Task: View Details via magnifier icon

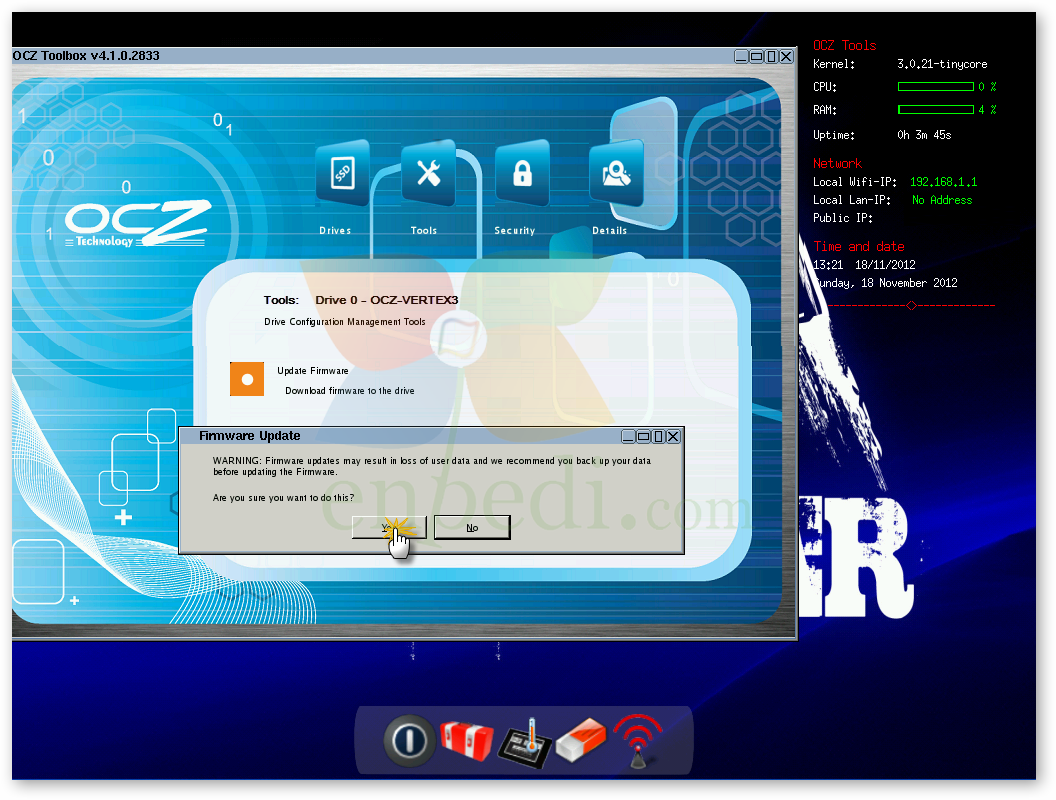Action: 614,174
